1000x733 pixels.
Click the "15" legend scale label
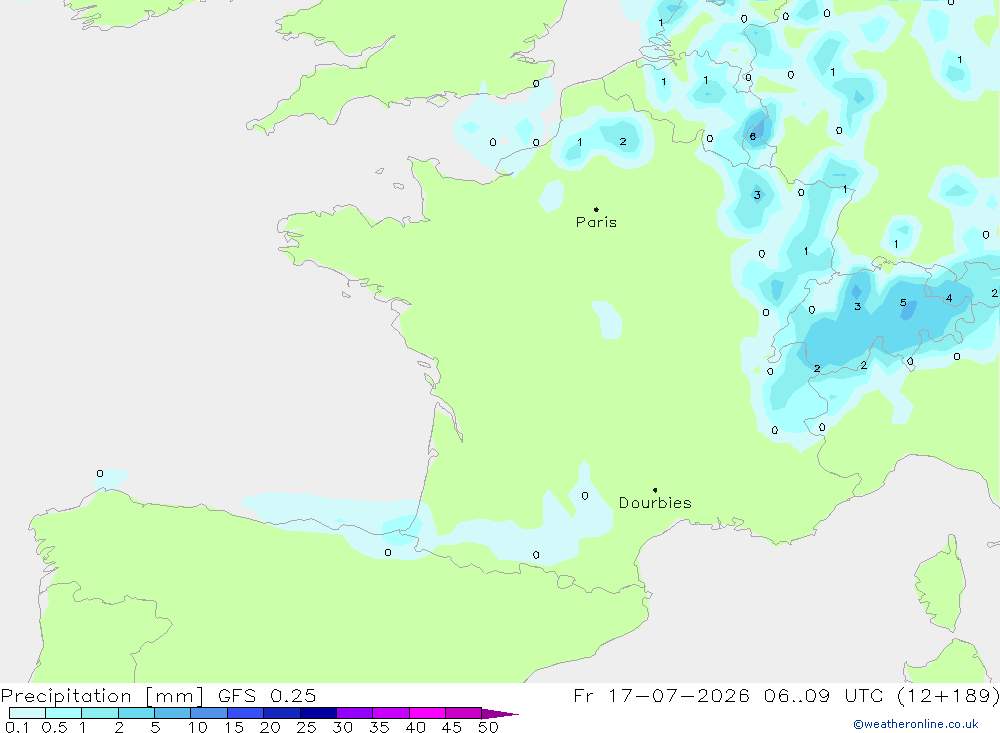pyautogui.click(x=234, y=727)
